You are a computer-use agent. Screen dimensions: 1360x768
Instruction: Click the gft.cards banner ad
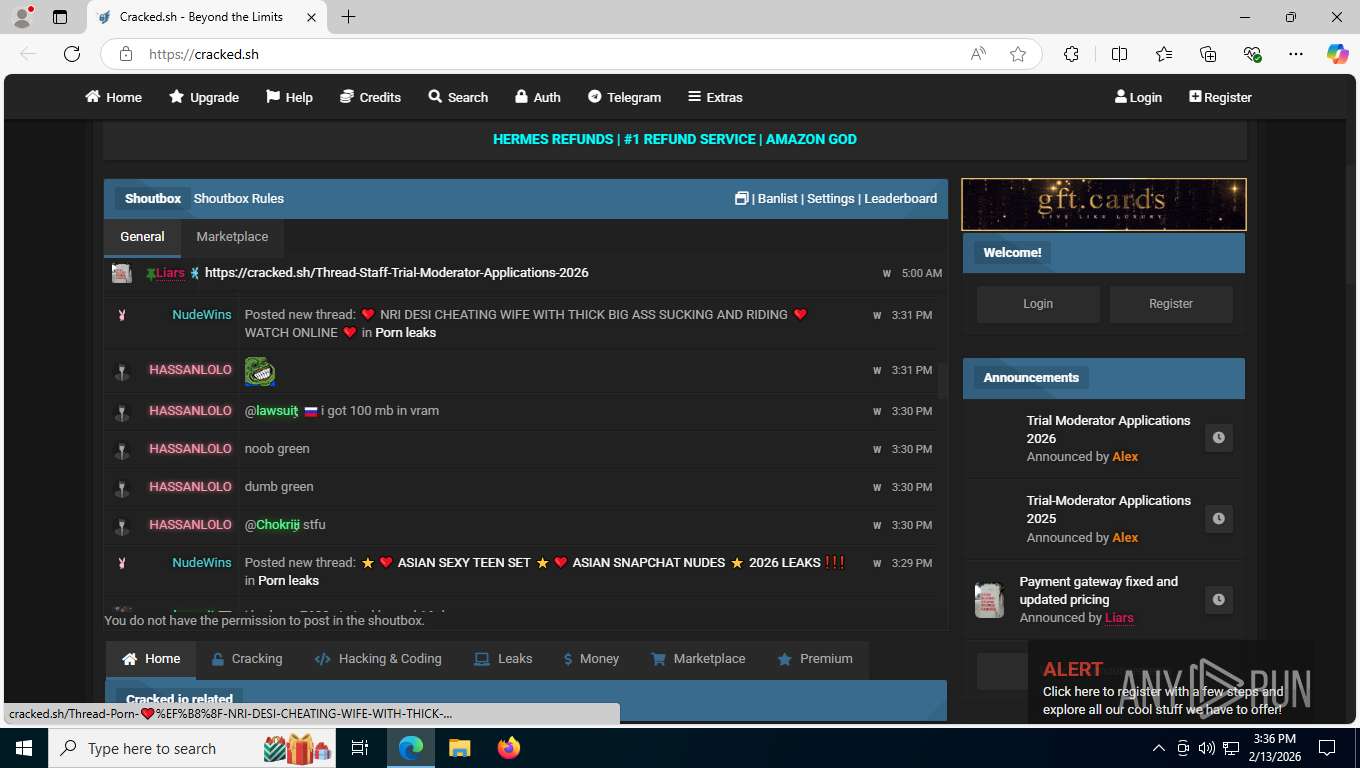1104,204
